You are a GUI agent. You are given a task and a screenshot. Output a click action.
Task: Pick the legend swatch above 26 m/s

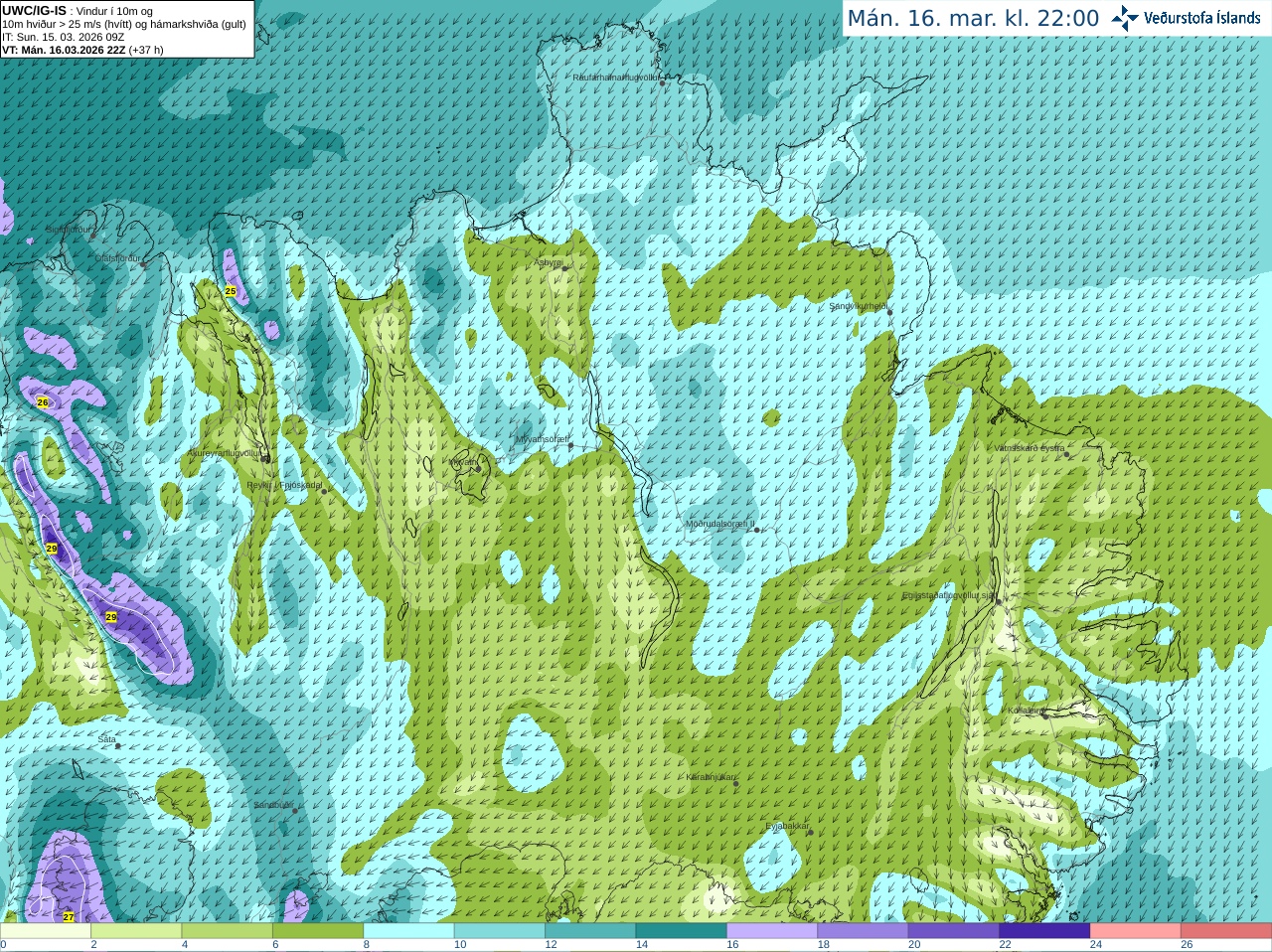pyautogui.click(x=1226, y=931)
